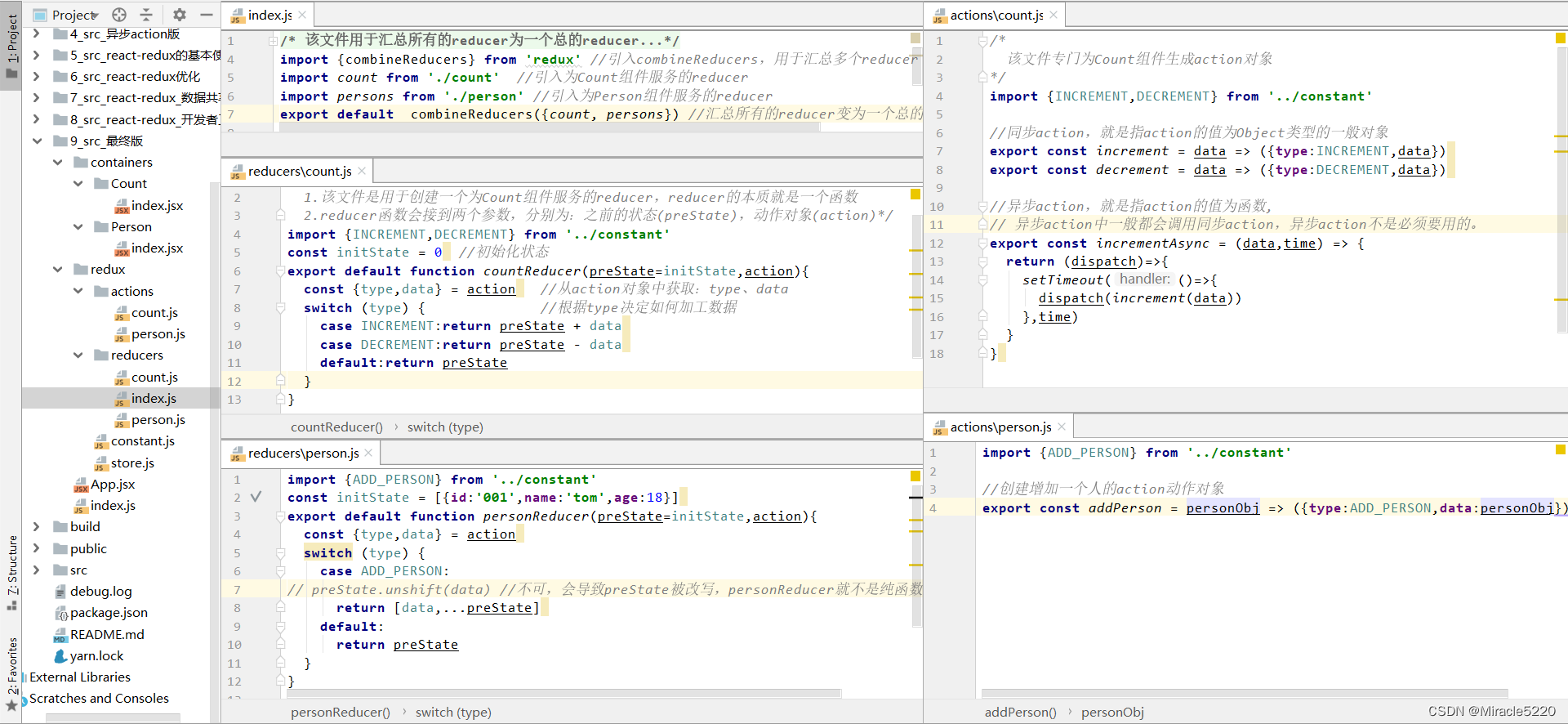This screenshot has width=1568, height=724.
Task: Collapse the Count folder
Action: coord(78,183)
